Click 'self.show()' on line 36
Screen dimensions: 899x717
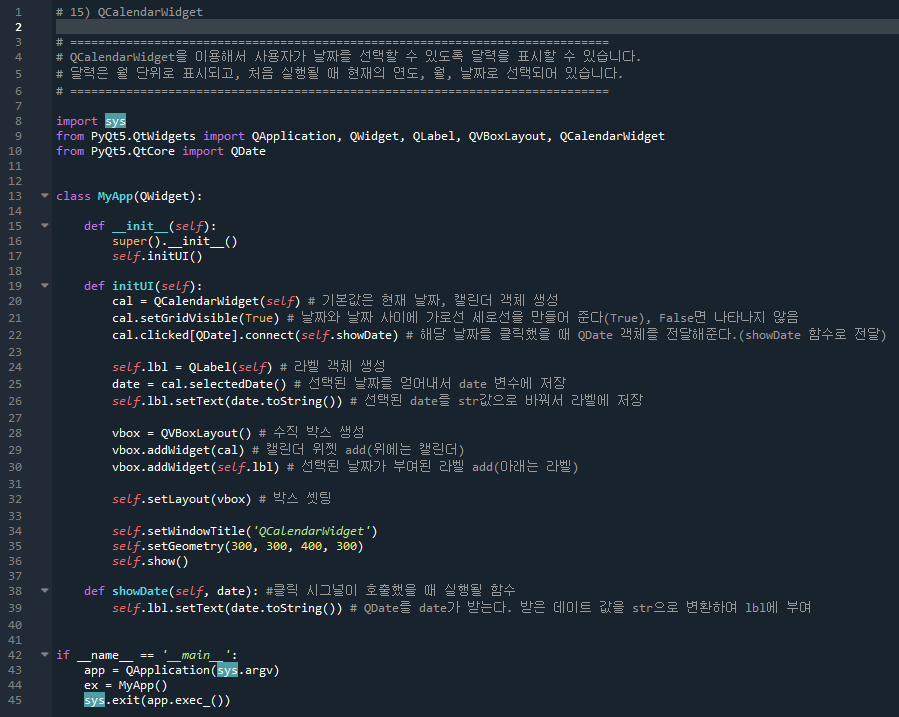(150, 561)
